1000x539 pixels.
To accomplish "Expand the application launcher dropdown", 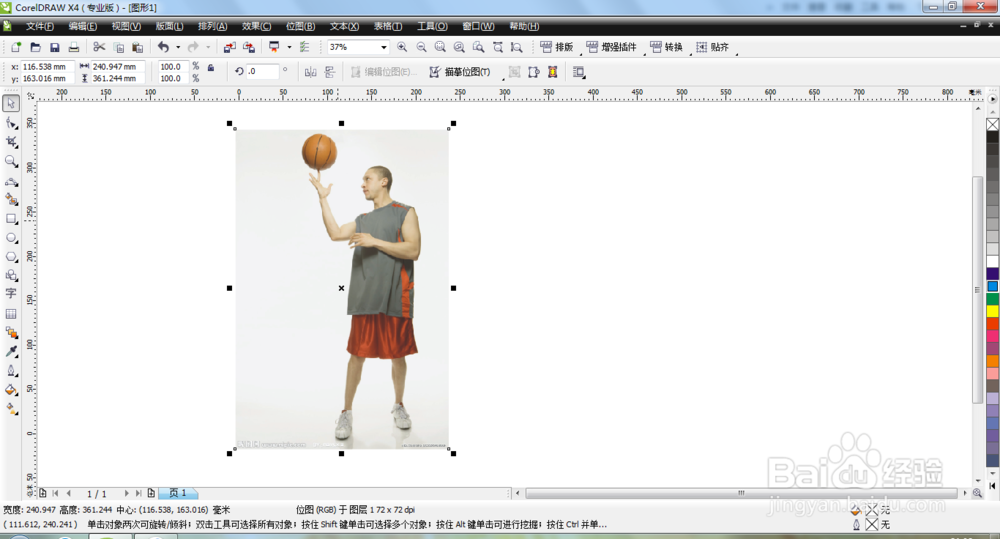I will (x=289, y=47).
